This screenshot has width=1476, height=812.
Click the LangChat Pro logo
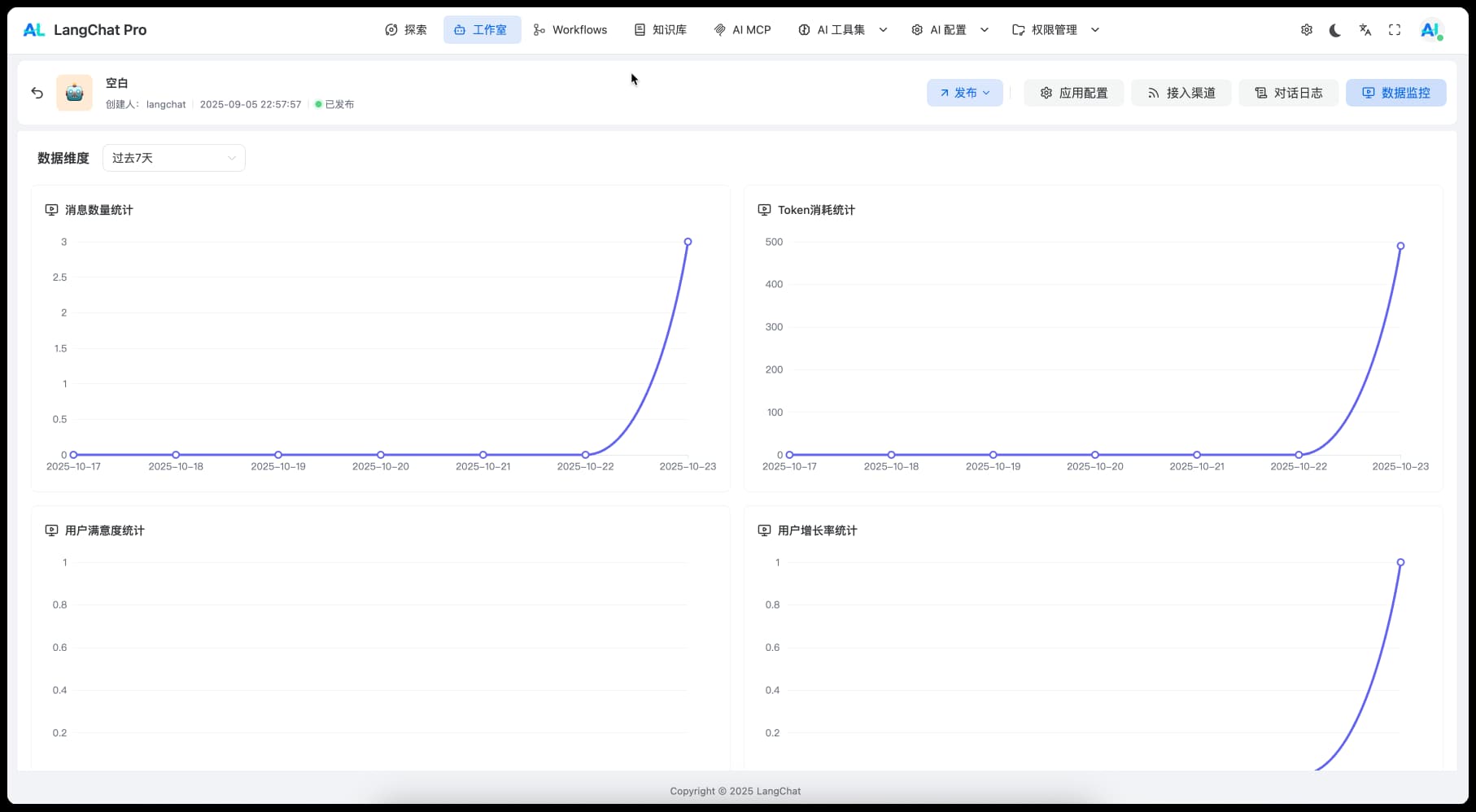[x=85, y=30]
